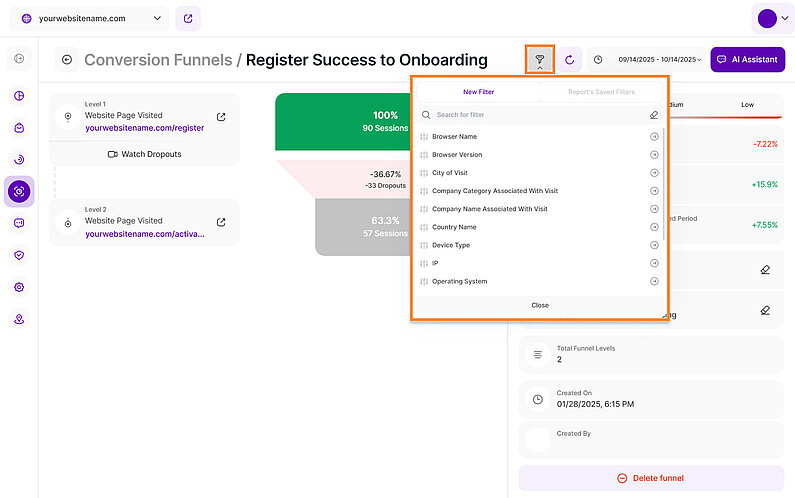Switch to Report's Saved Filters tab
795x498 pixels.
click(x=601, y=92)
